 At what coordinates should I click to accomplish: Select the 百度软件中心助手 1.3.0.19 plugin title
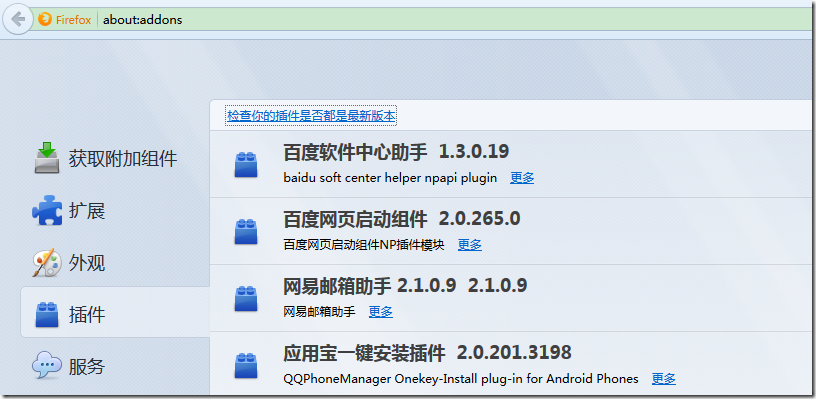point(396,152)
